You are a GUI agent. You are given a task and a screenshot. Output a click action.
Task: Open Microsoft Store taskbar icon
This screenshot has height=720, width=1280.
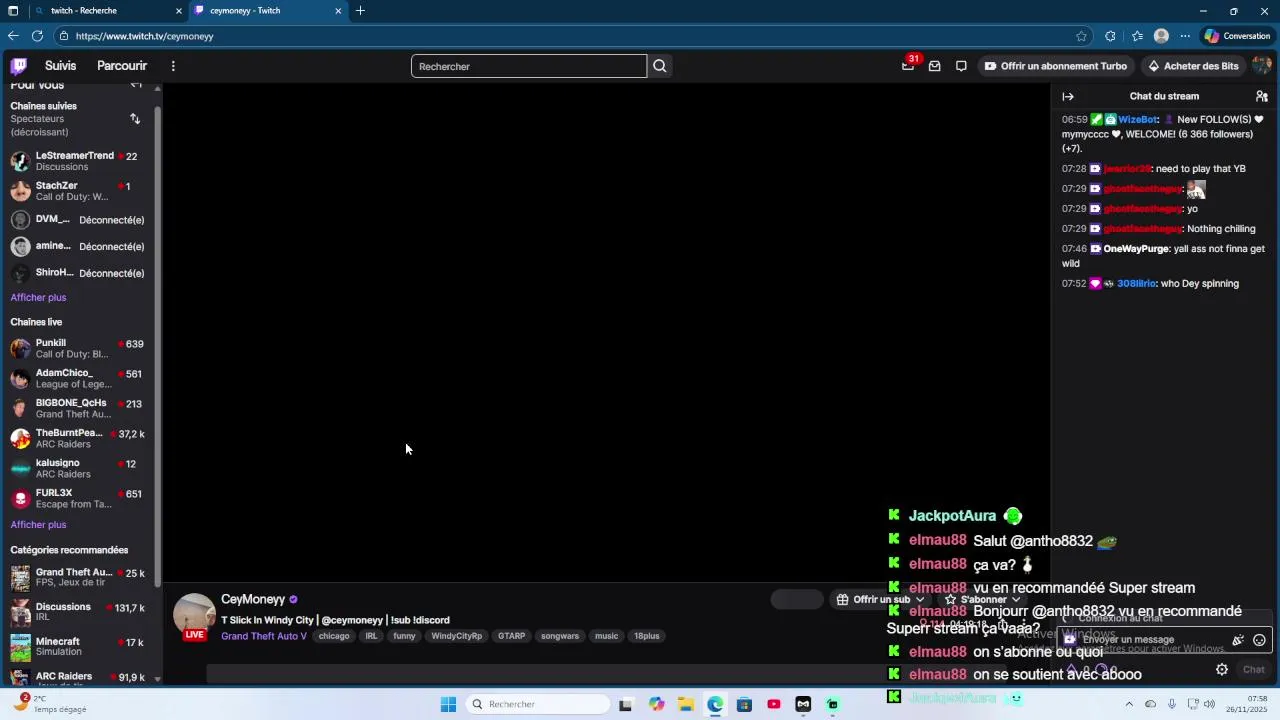pyautogui.click(x=744, y=704)
